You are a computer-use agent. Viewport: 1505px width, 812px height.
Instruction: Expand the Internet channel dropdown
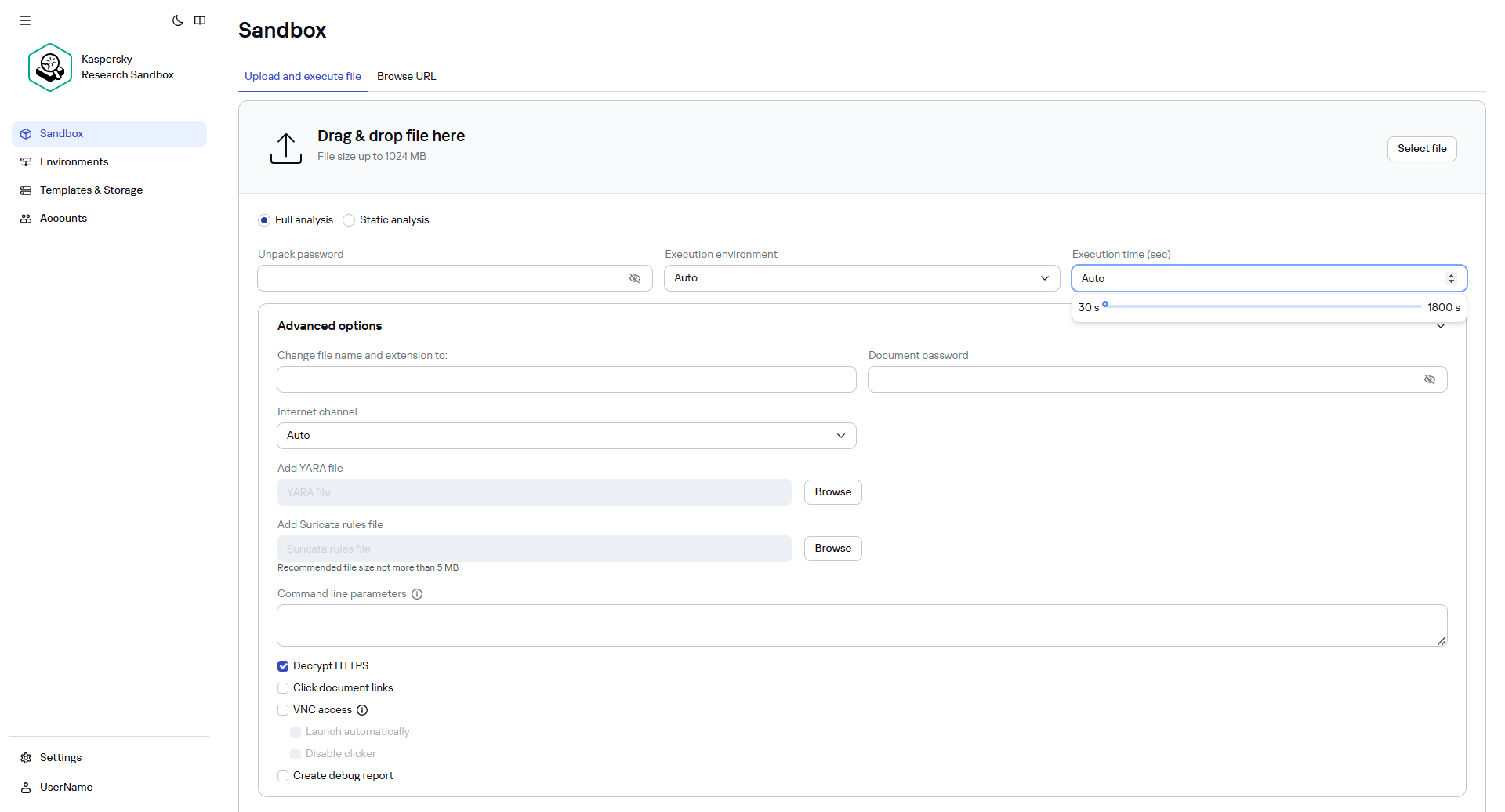(566, 436)
